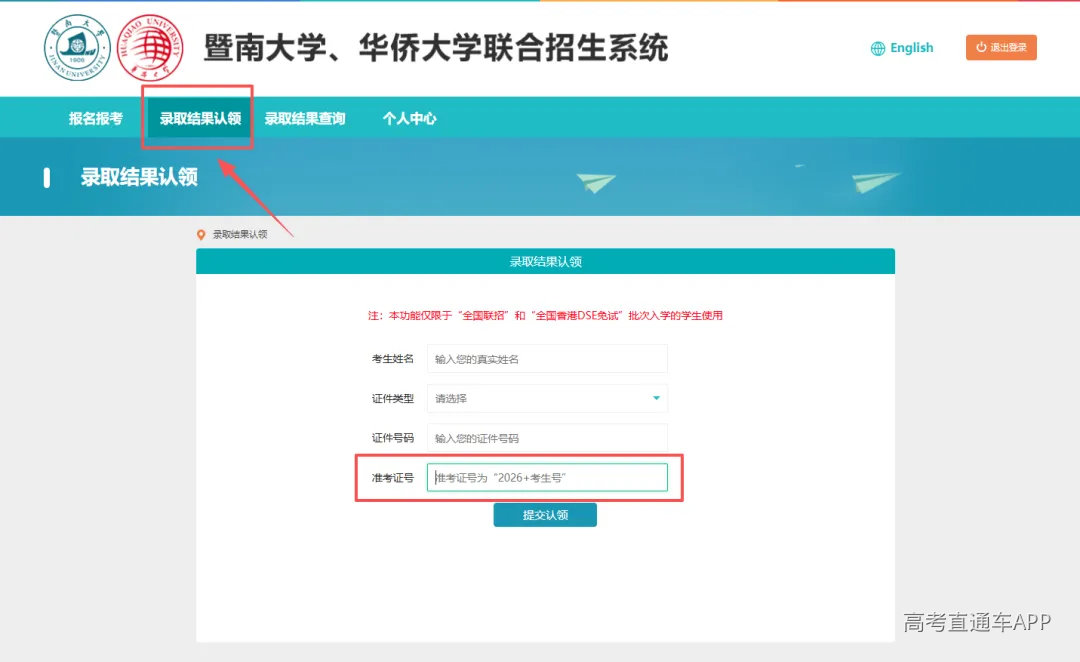Click the 录取结果认领 banner heading
The image size is (1080, 662).
(x=139, y=177)
